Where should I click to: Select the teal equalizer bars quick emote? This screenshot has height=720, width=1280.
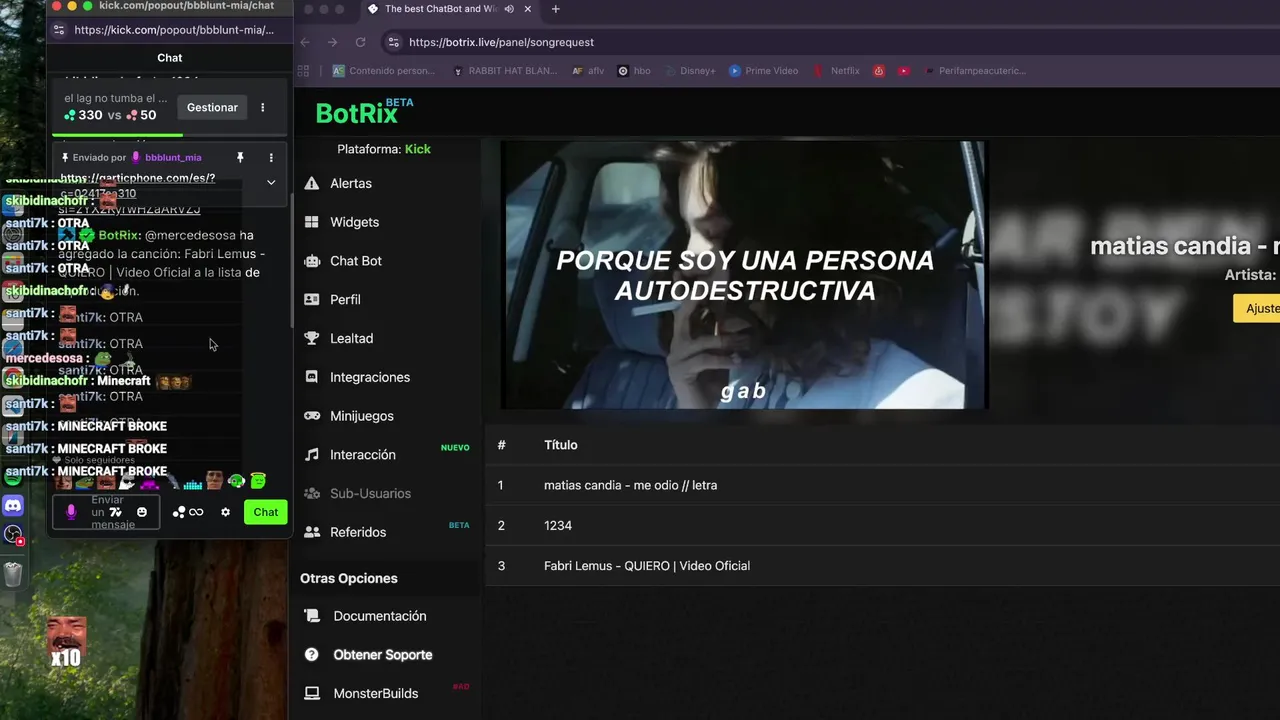pyautogui.click(x=192, y=484)
